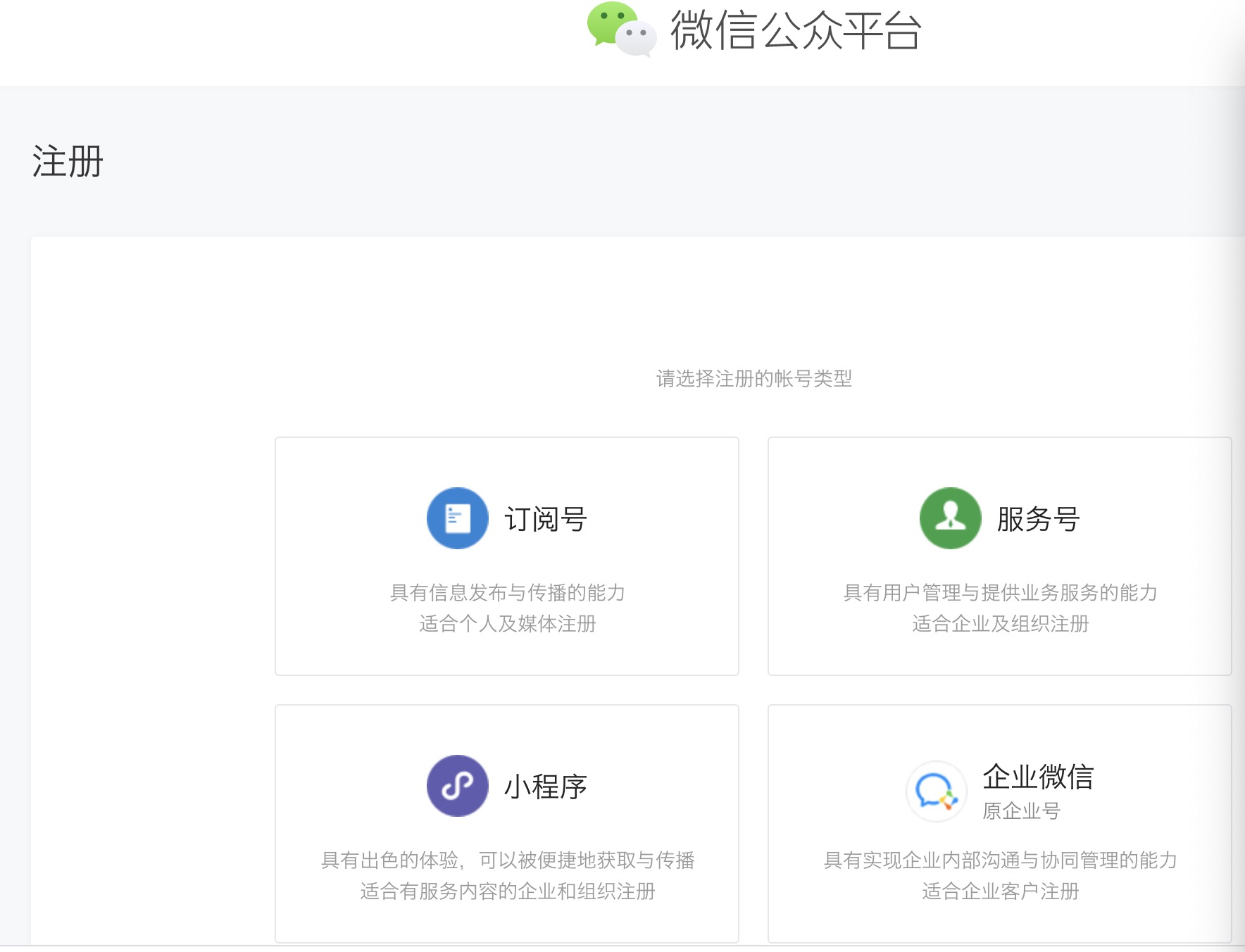
Task: Click 小程序 description about 便捷地获取与传播
Action: (508, 860)
